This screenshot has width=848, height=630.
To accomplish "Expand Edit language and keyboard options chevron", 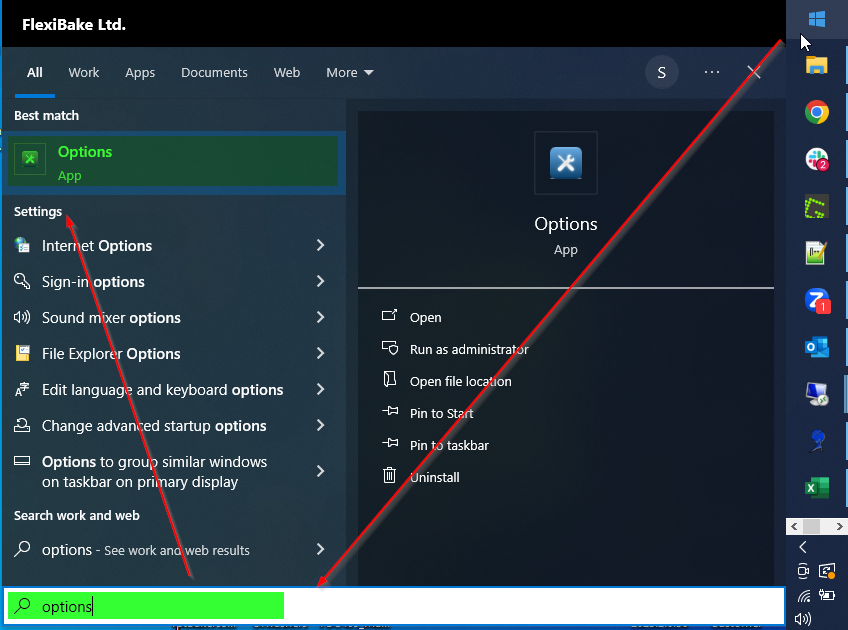I will (320, 389).
